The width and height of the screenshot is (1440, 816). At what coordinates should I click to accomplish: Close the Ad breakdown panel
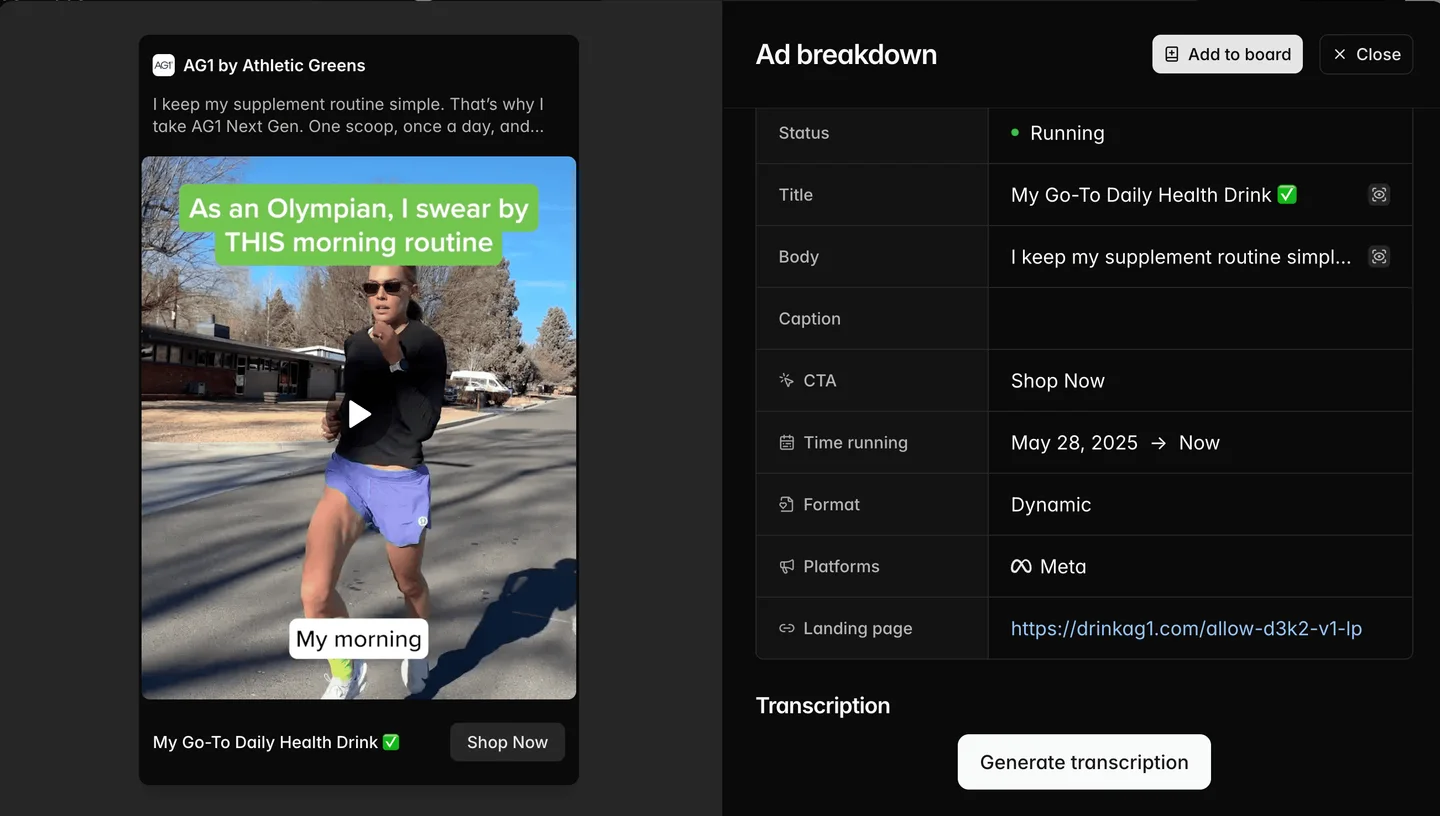click(x=1366, y=54)
